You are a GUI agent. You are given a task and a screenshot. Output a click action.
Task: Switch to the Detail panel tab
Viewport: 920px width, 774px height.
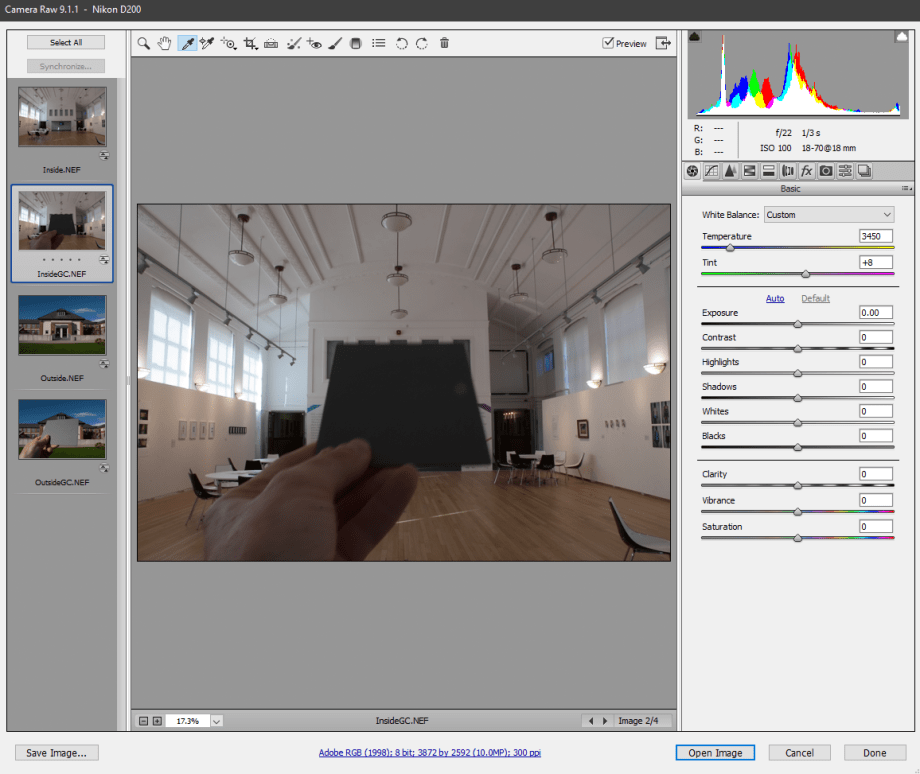(x=730, y=171)
